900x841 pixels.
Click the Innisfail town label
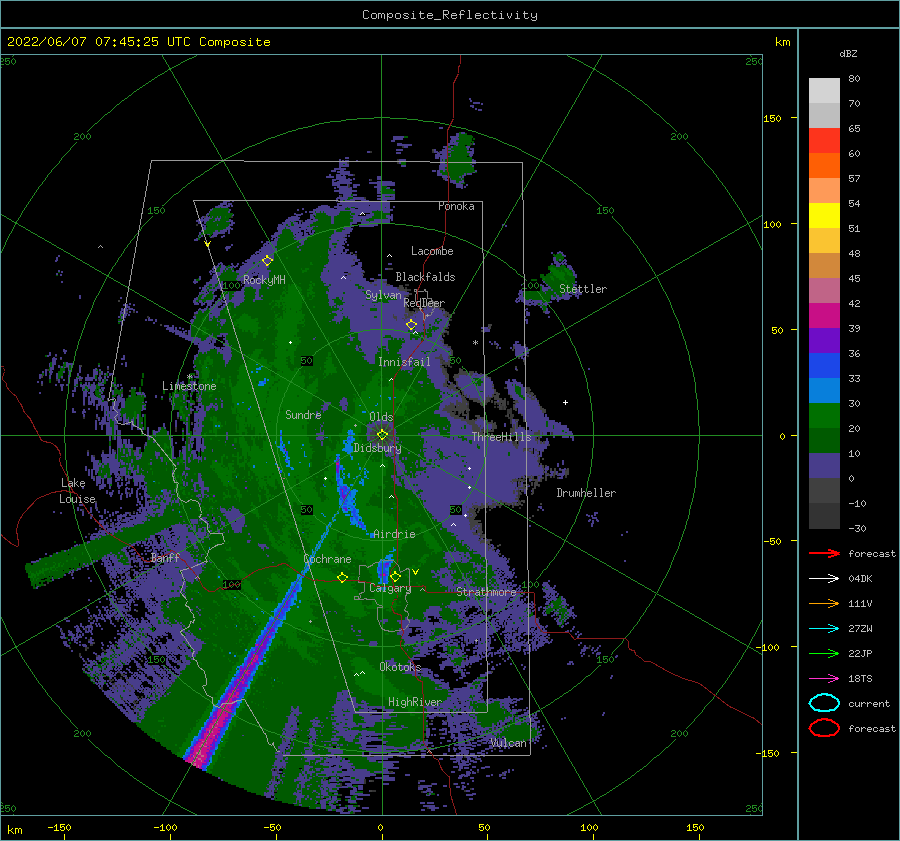click(404, 362)
